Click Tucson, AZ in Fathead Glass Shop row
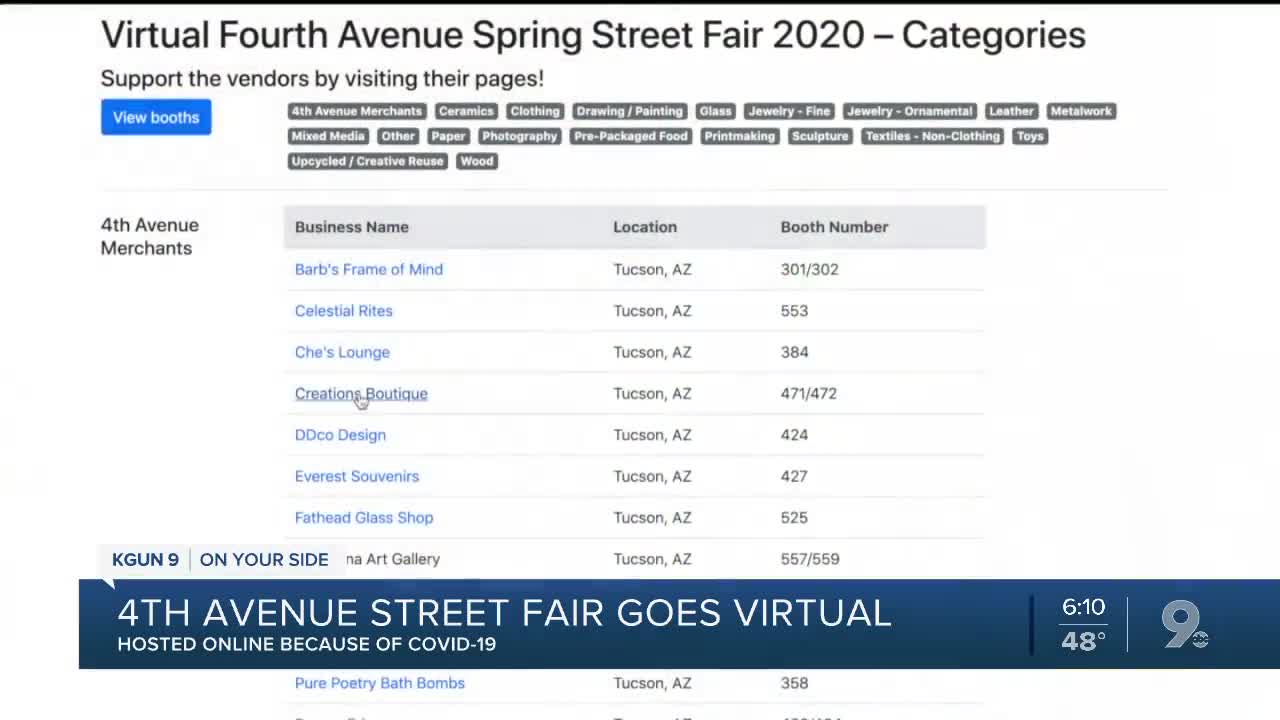This screenshot has width=1280, height=720. pyautogui.click(x=653, y=518)
